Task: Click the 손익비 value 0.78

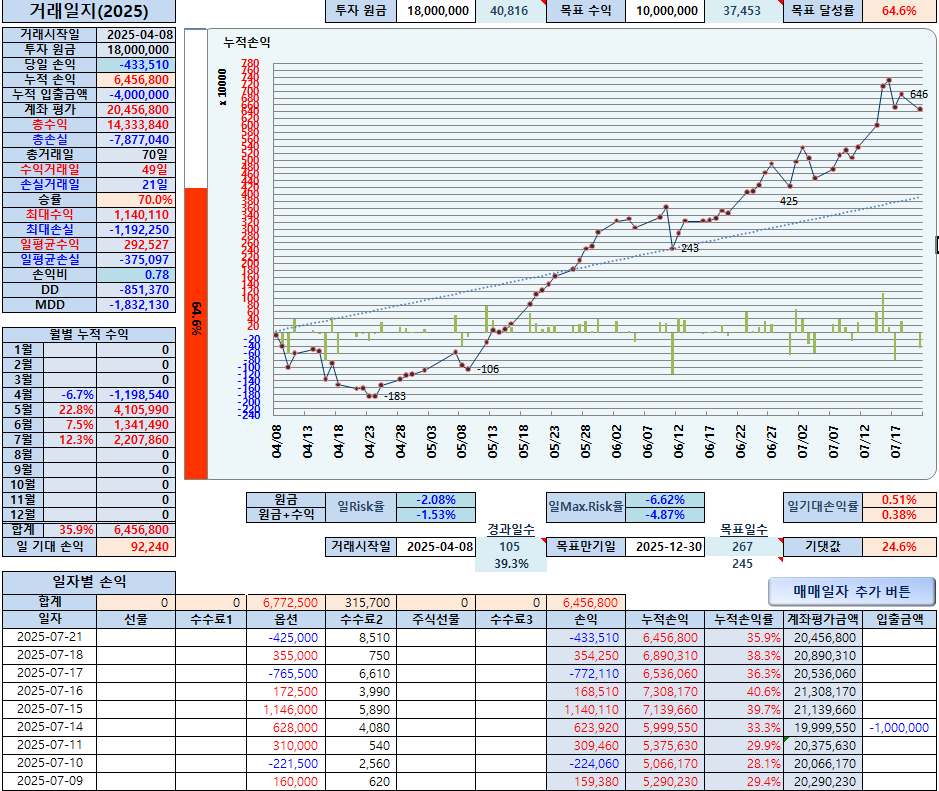Action: pos(136,274)
